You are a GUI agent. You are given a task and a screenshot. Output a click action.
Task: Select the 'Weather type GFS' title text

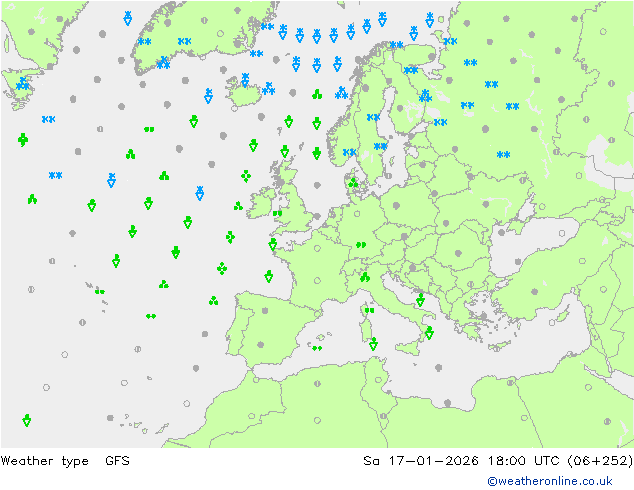(x=65, y=460)
